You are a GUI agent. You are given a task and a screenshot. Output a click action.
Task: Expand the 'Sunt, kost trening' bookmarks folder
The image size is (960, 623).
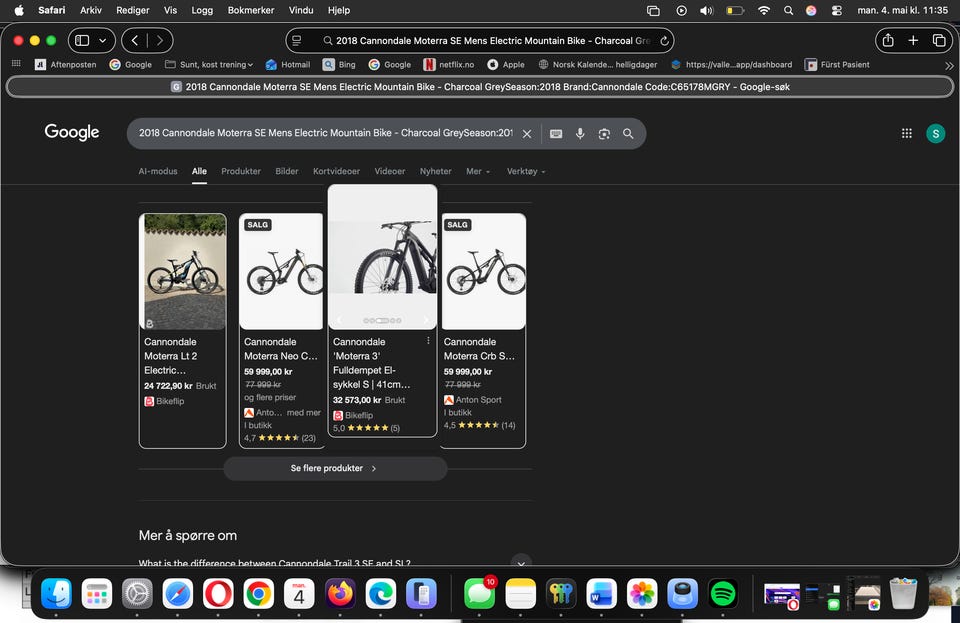(209, 64)
